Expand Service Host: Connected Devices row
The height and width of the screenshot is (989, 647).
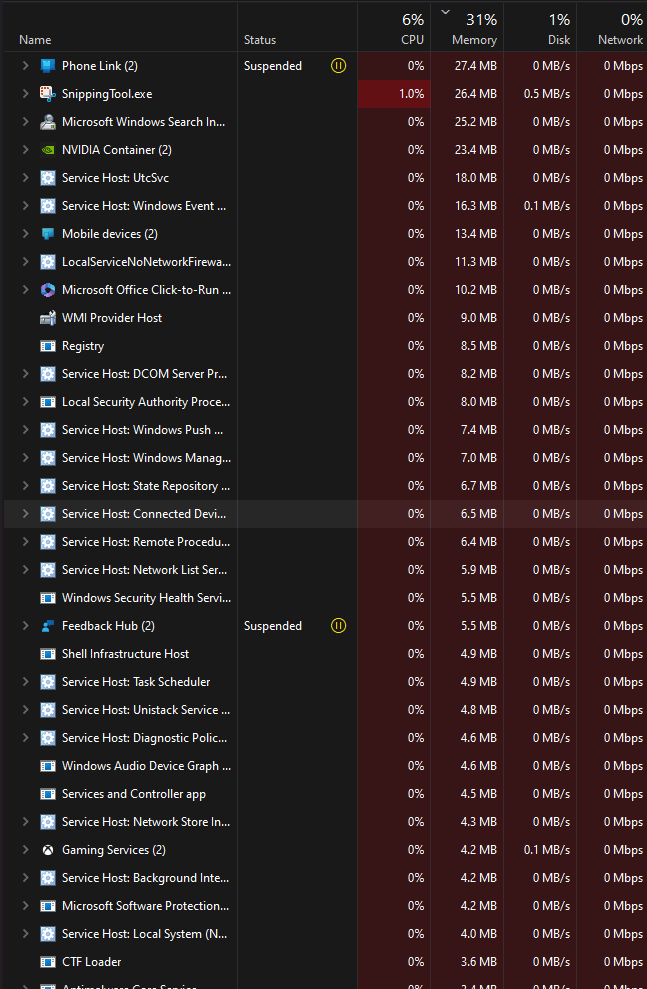point(25,514)
